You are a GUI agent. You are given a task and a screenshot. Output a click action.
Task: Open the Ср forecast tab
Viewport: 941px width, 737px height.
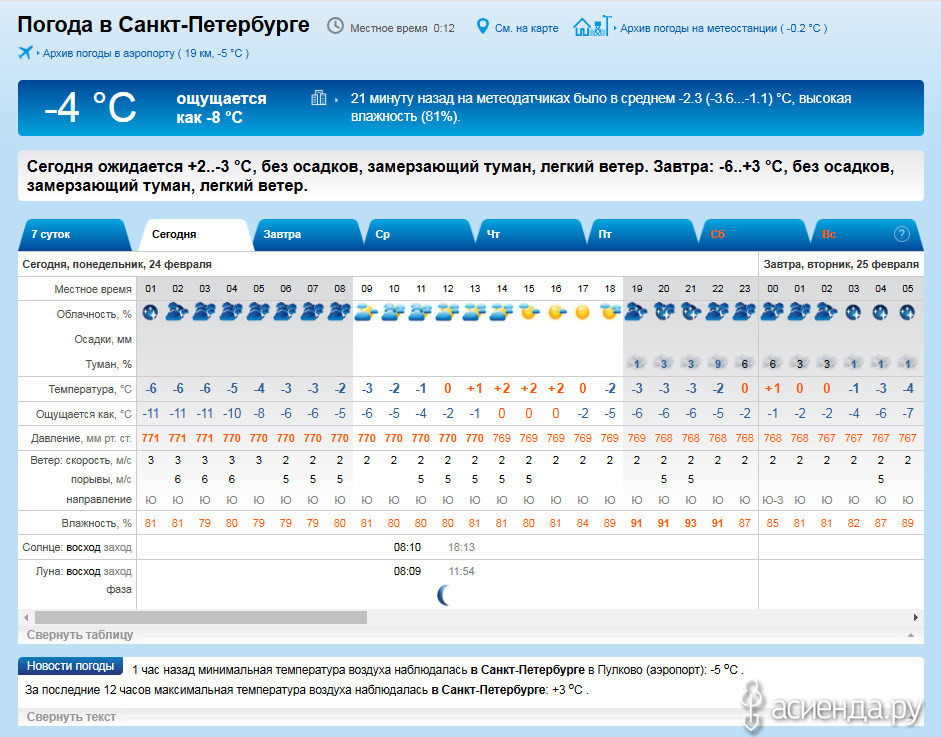tap(419, 235)
